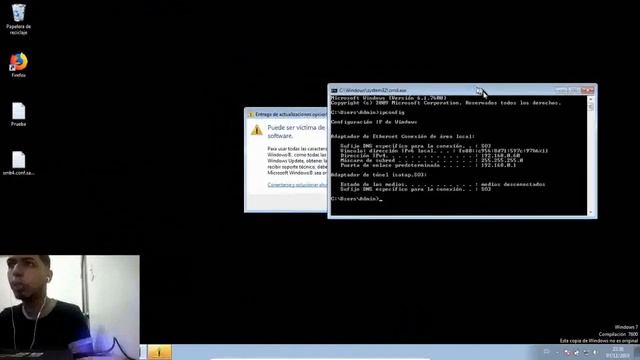Click the keyboard tray icon
Image resolution: width=640 pixels, height=360 pixels.
(547, 352)
